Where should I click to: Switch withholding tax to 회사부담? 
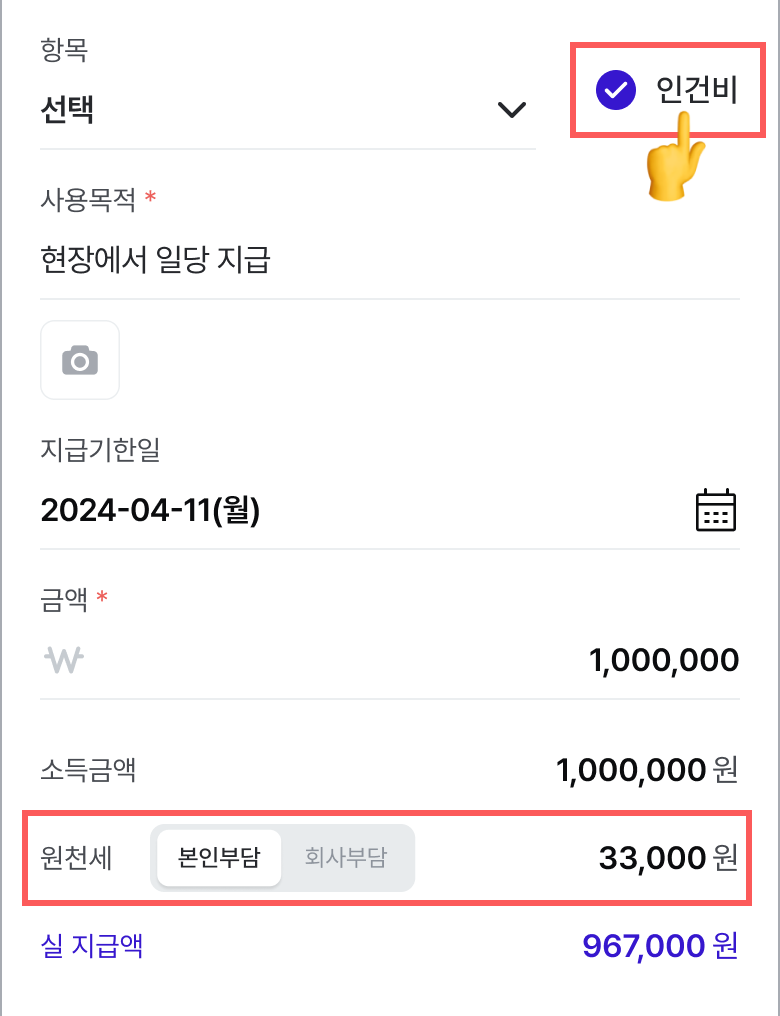[x=346, y=858]
